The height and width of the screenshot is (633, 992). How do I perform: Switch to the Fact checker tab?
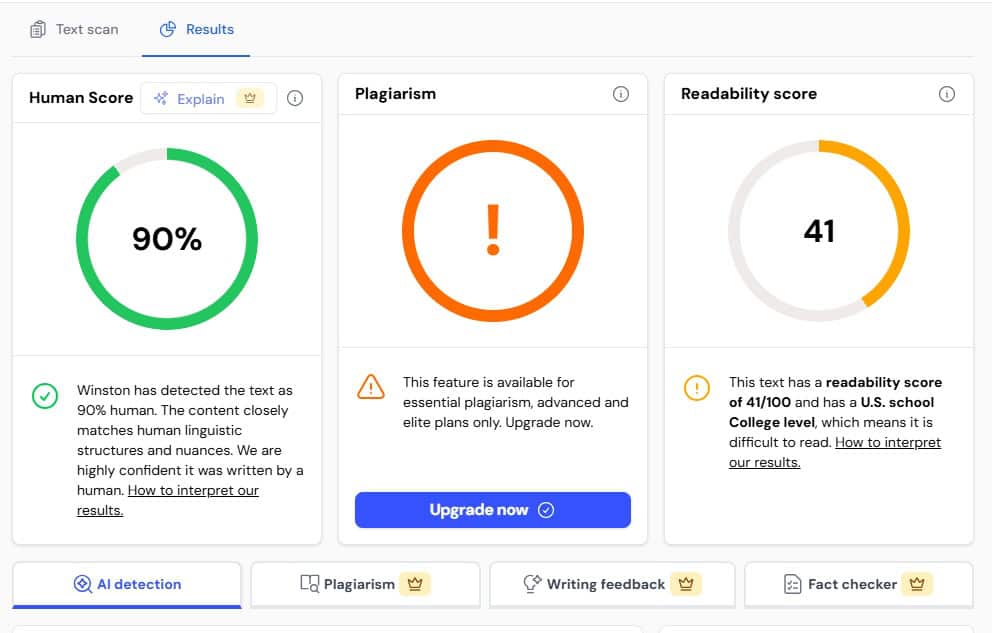pos(858,584)
